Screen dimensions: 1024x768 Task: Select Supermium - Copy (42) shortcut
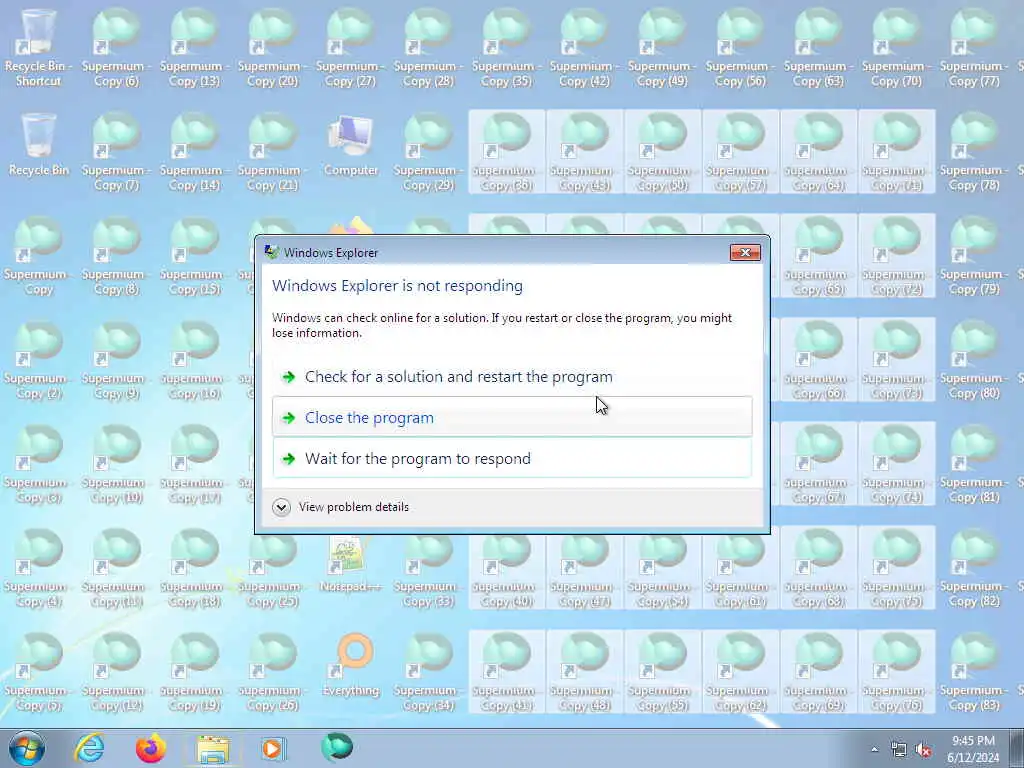[584, 48]
